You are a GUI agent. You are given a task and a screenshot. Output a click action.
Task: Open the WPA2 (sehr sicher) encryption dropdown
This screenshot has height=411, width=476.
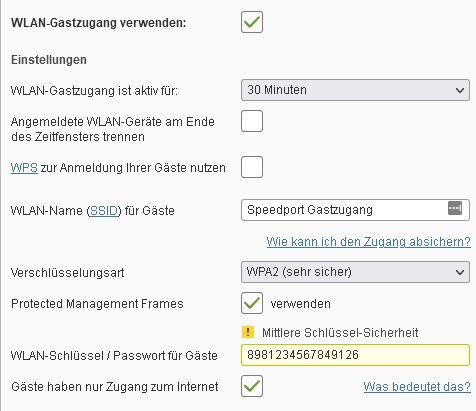tap(355, 272)
